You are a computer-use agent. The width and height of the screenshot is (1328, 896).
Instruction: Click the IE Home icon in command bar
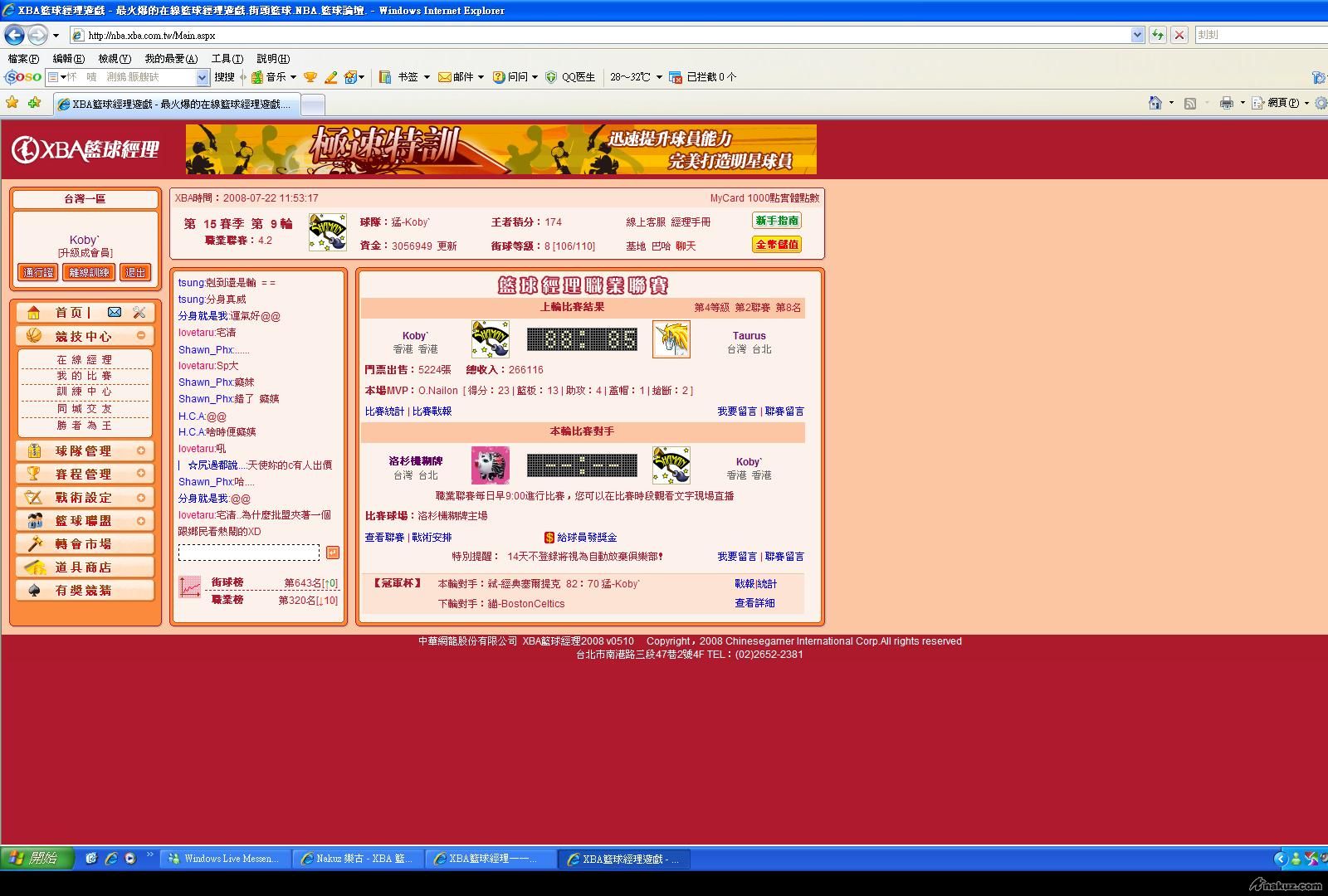(1155, 103)
